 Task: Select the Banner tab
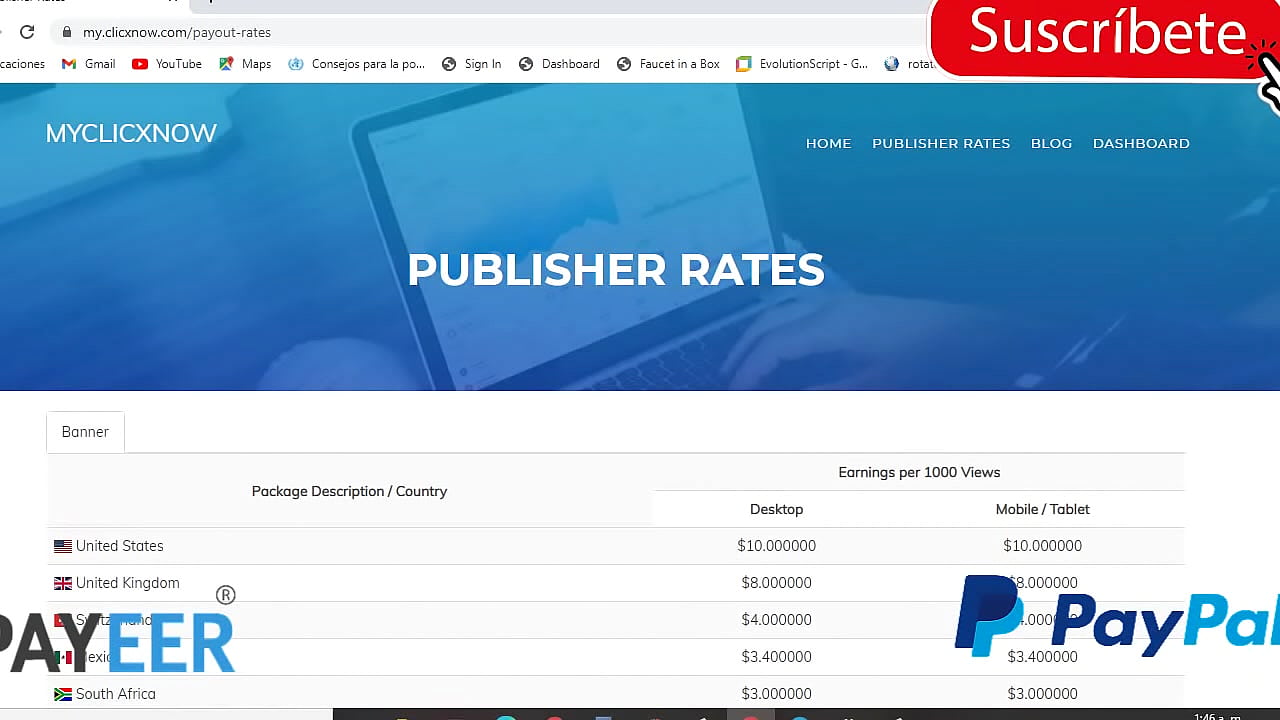pyautogui.click(x=85, y=431)
